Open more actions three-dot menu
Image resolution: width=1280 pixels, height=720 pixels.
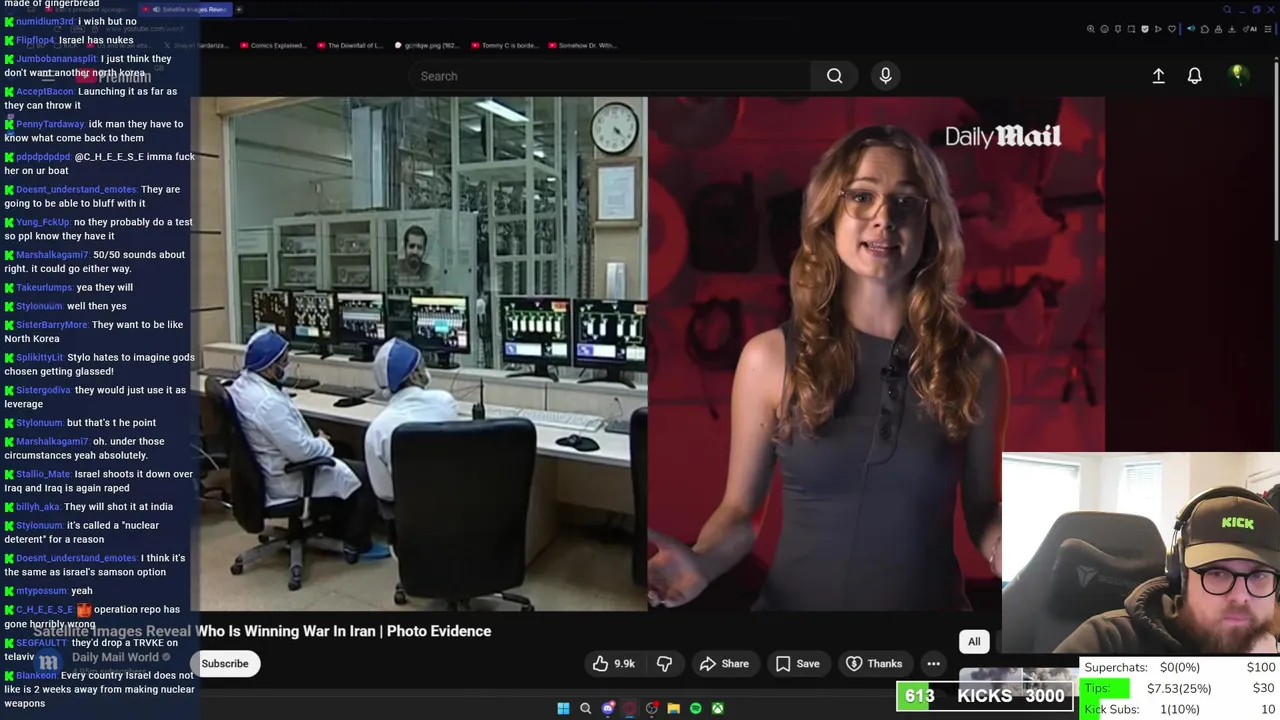(933, 663)
